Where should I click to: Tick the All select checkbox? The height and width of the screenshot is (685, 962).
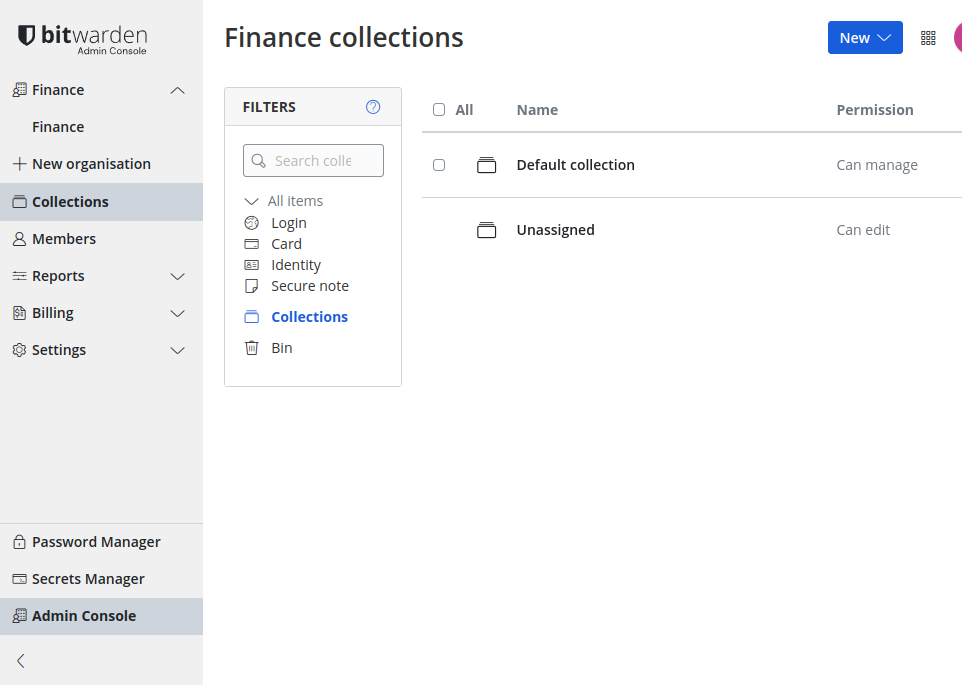coord(439,110)
